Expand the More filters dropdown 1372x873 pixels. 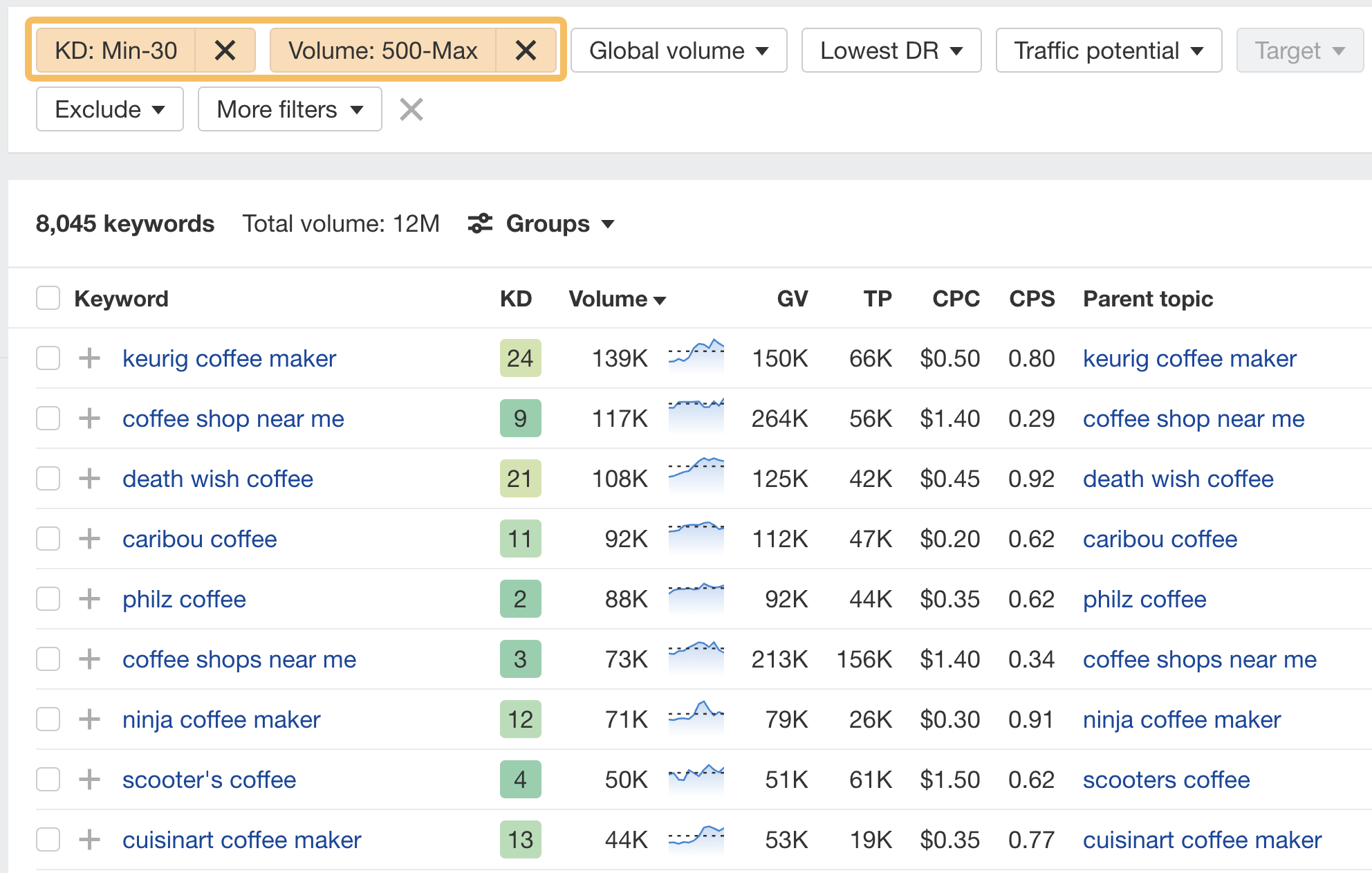289,109
